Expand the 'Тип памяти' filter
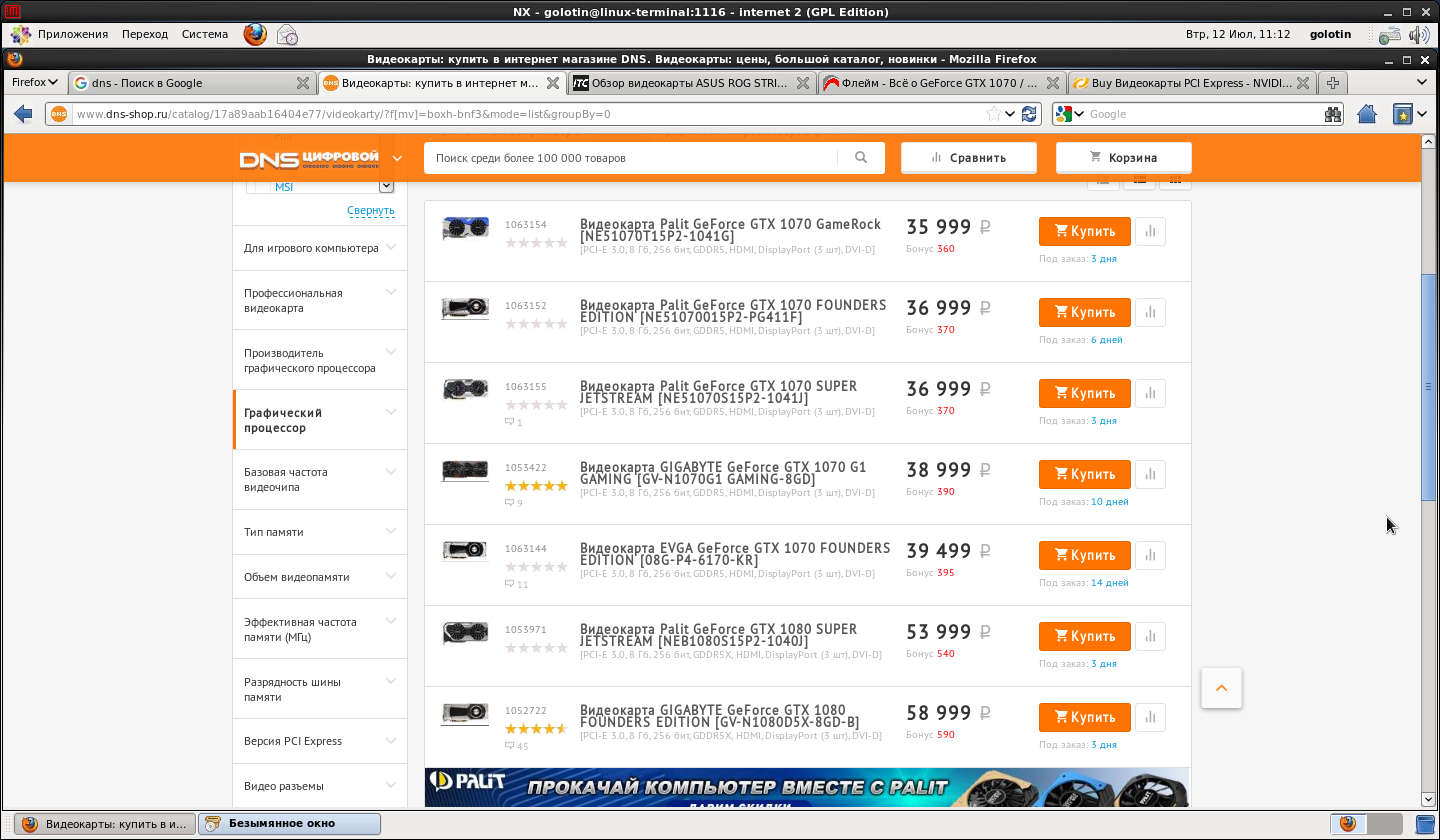This screenshot has height=840, width=1440. (390, 531)
